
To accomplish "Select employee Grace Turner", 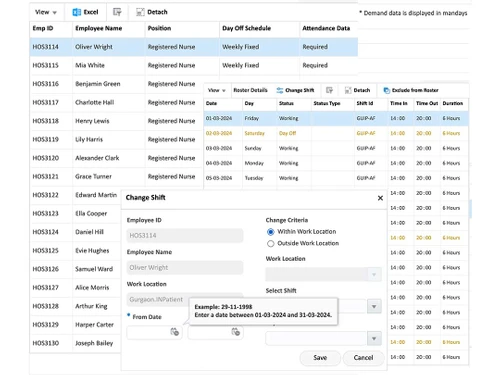I will tap(93, 177).
